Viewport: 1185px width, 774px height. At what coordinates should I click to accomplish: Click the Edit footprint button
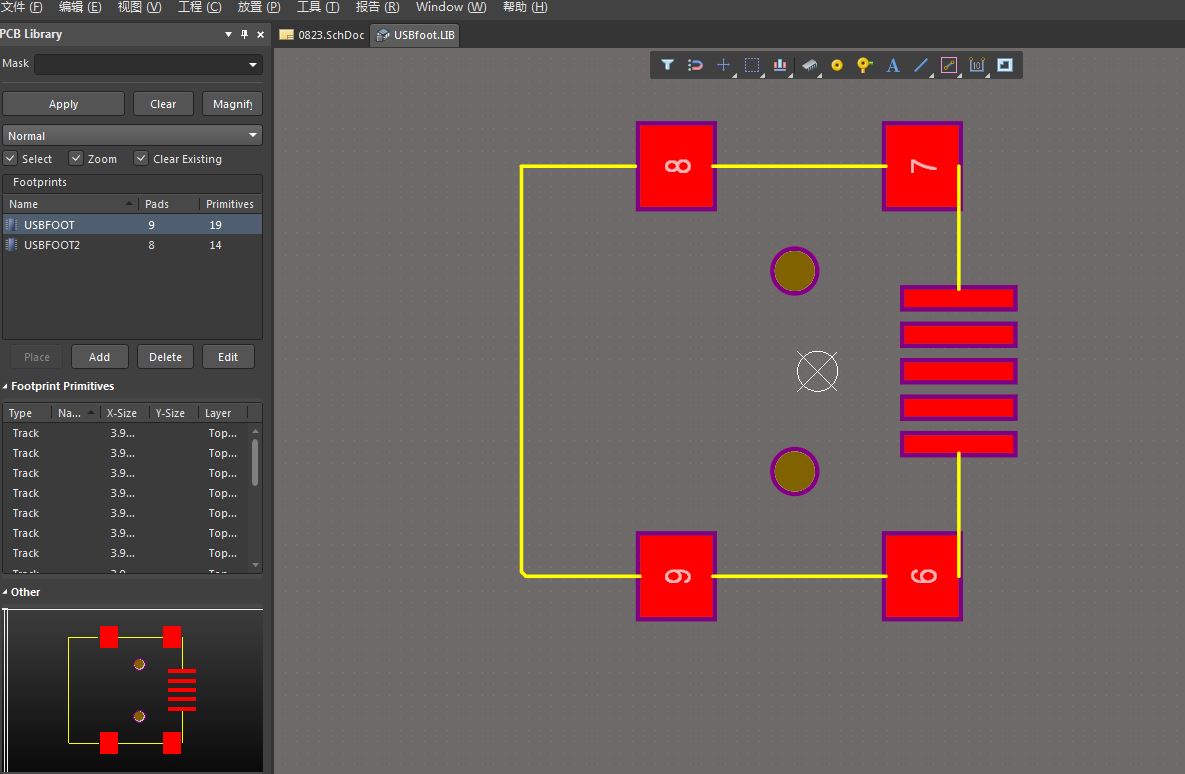pos(228,357)
